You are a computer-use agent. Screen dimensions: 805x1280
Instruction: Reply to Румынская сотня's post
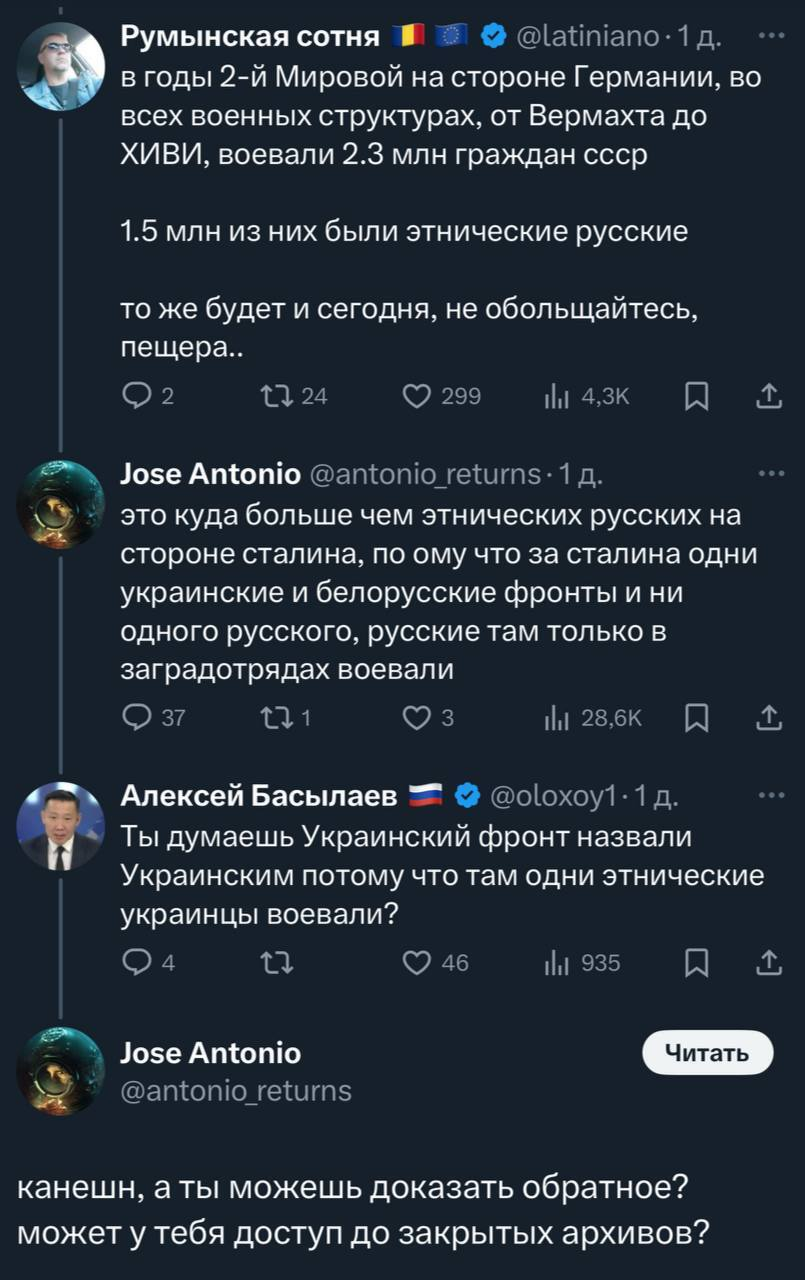pos(135,397)
